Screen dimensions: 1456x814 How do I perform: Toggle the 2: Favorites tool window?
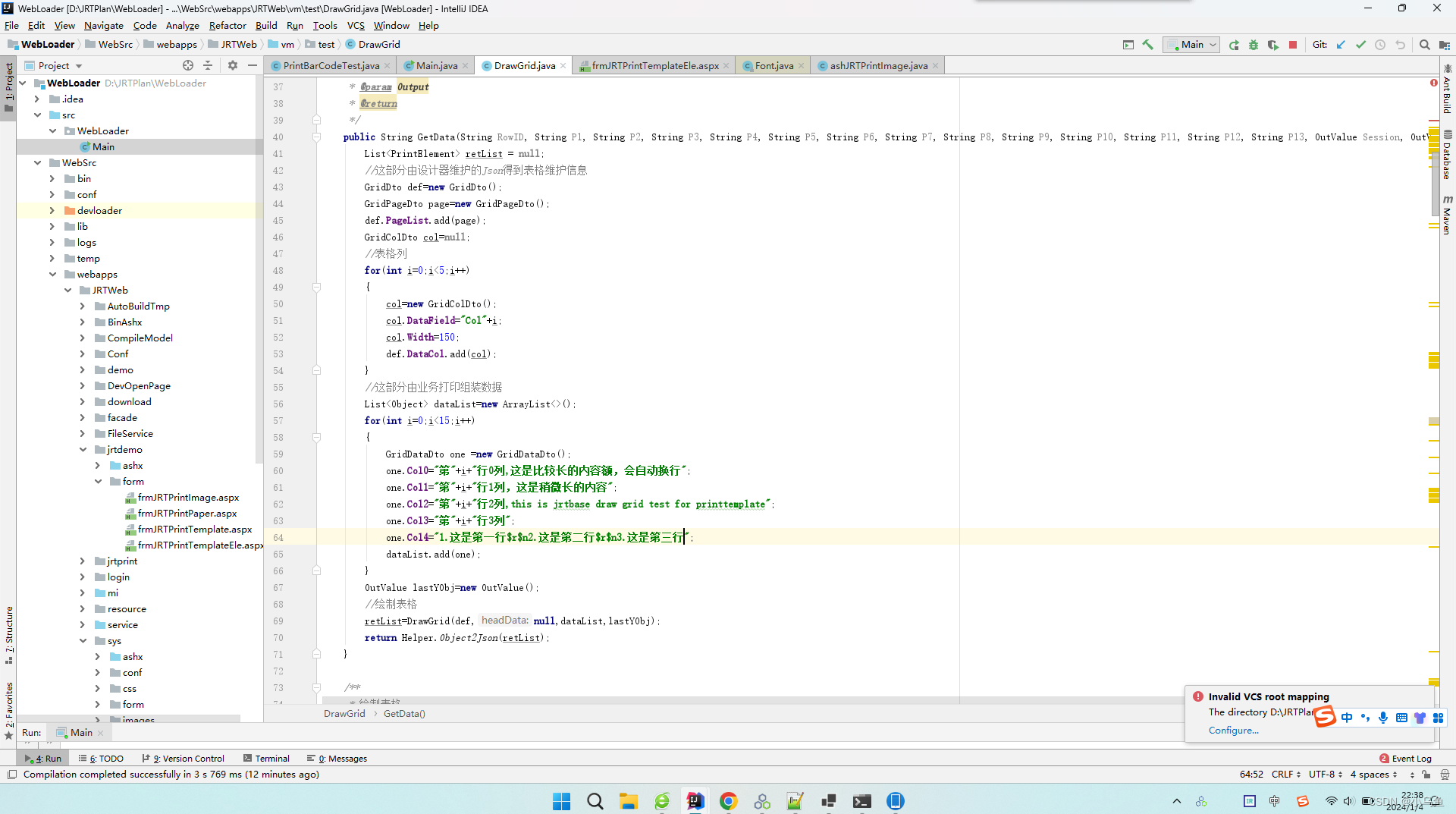(x=8, y=709)
